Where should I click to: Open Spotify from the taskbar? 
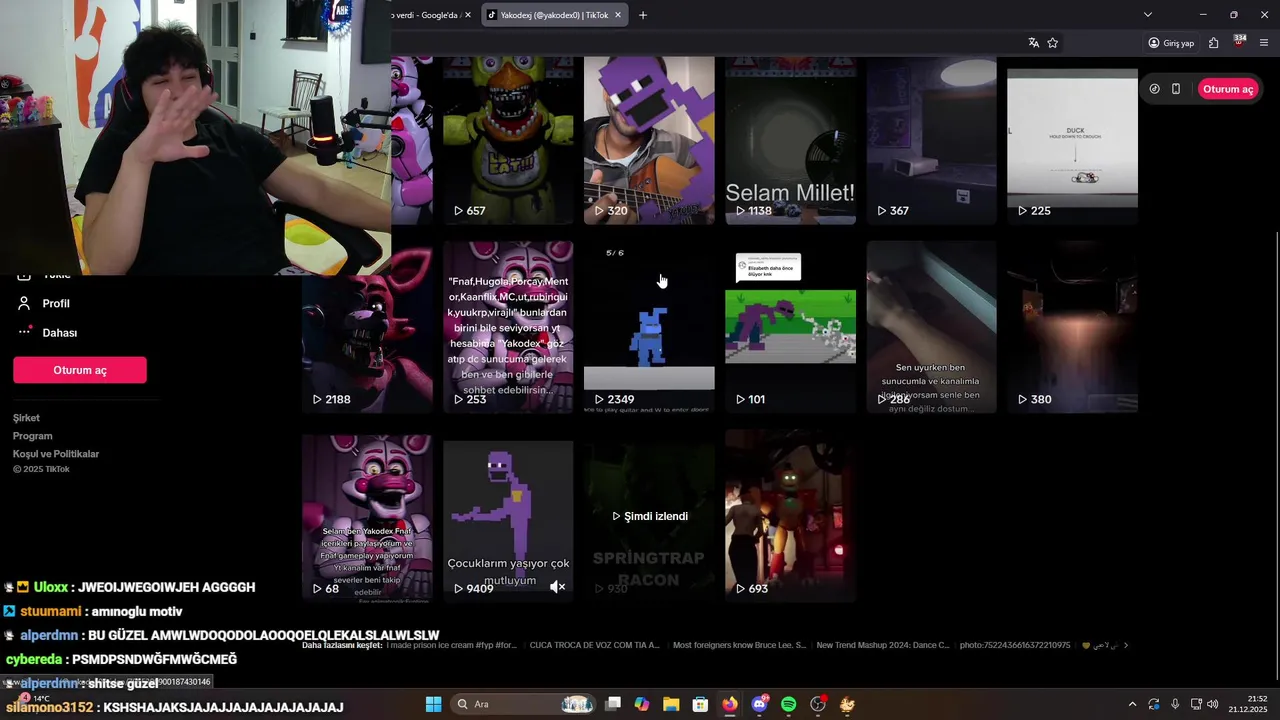click(x=788, y=704)
